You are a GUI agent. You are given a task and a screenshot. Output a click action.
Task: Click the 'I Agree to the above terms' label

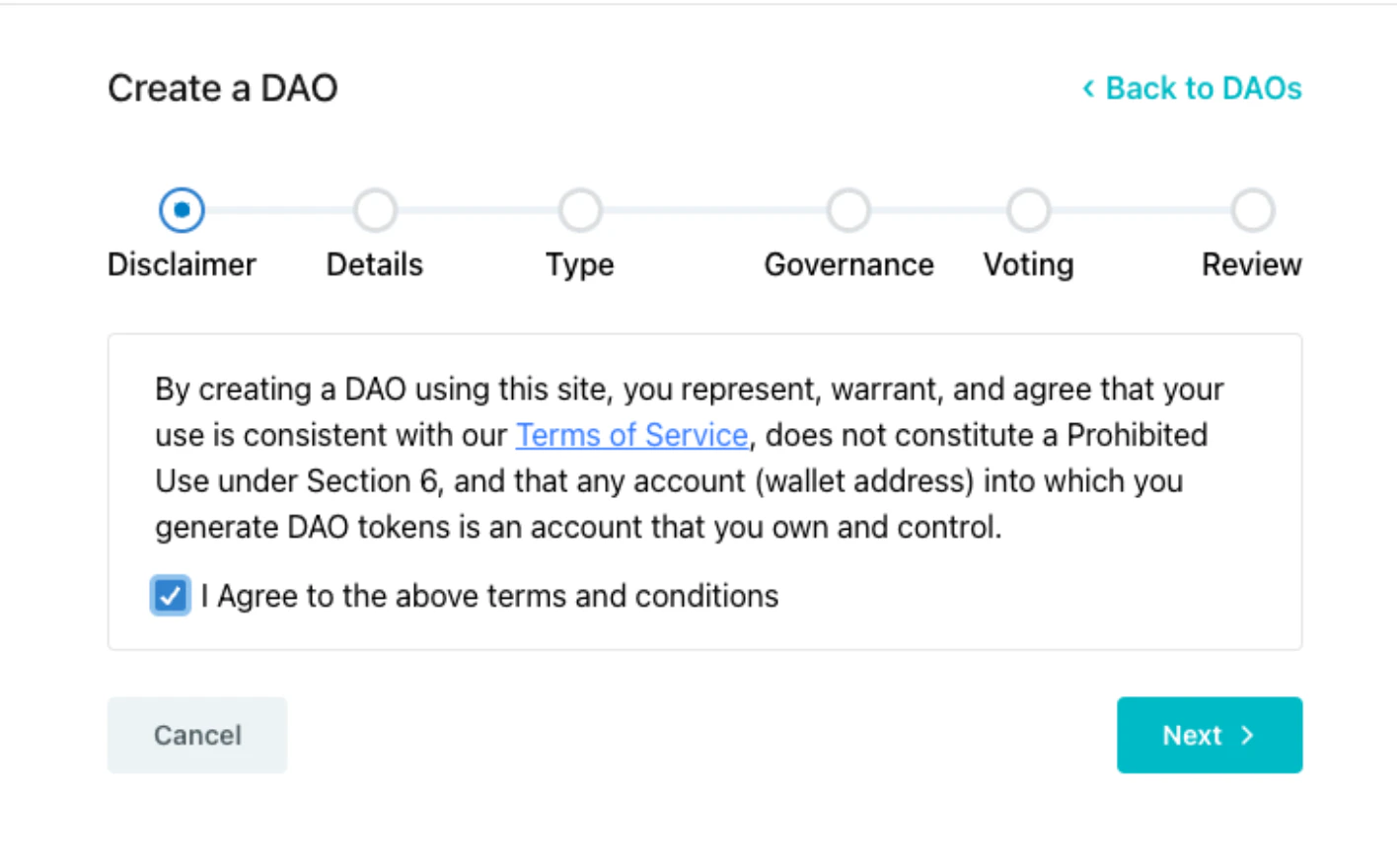coord(489,596)
